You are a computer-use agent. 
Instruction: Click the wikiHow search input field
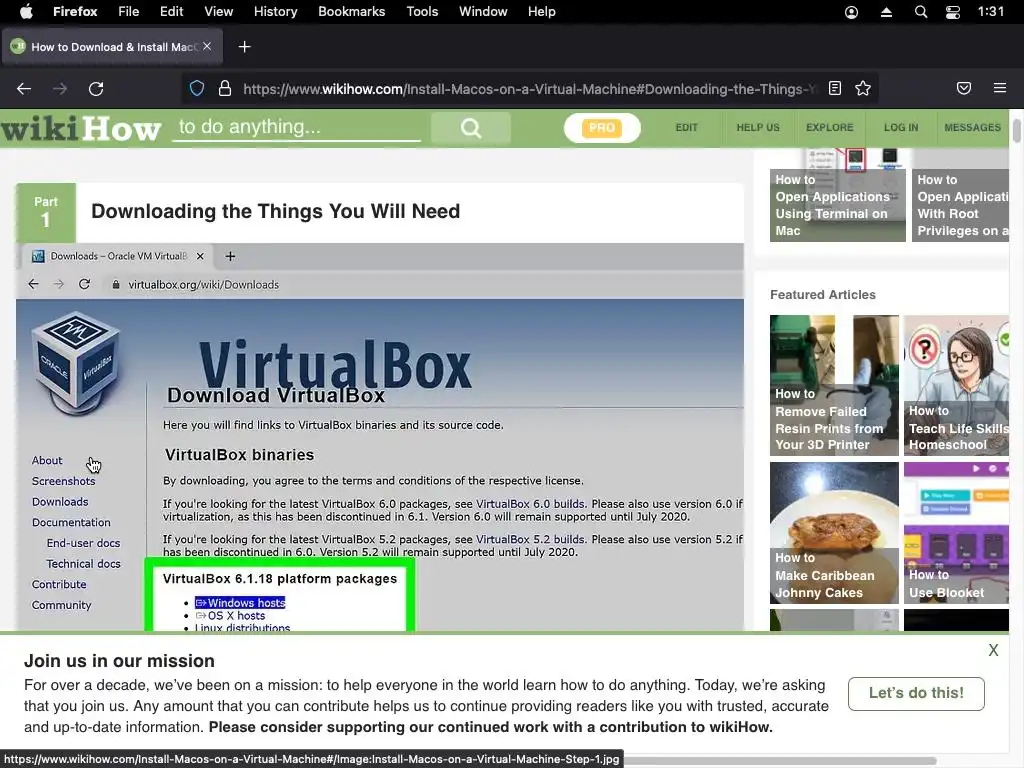coord(297,127)
